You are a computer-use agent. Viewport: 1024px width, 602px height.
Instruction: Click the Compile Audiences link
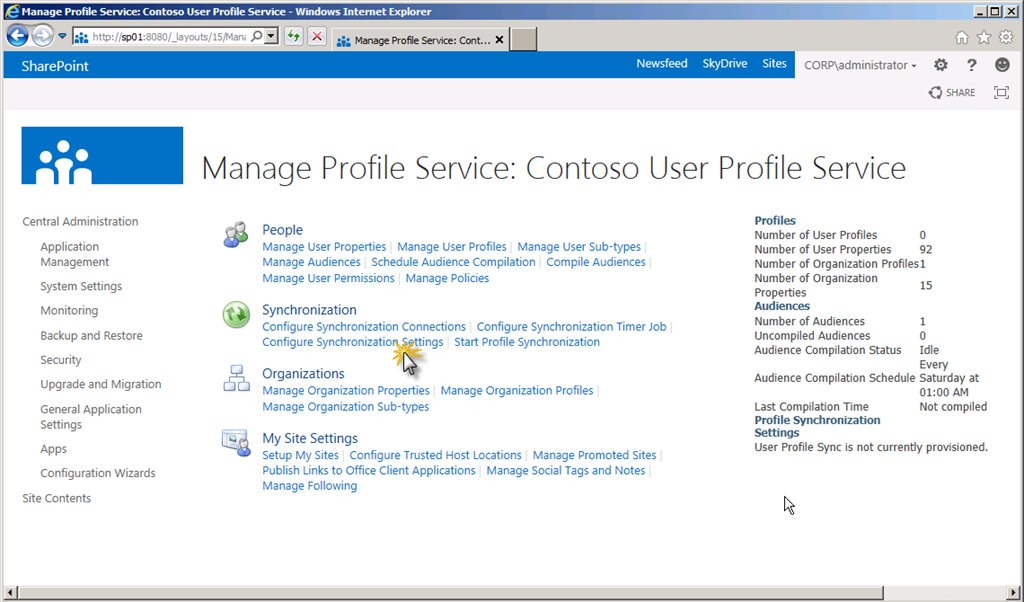(x=596, y=262)
